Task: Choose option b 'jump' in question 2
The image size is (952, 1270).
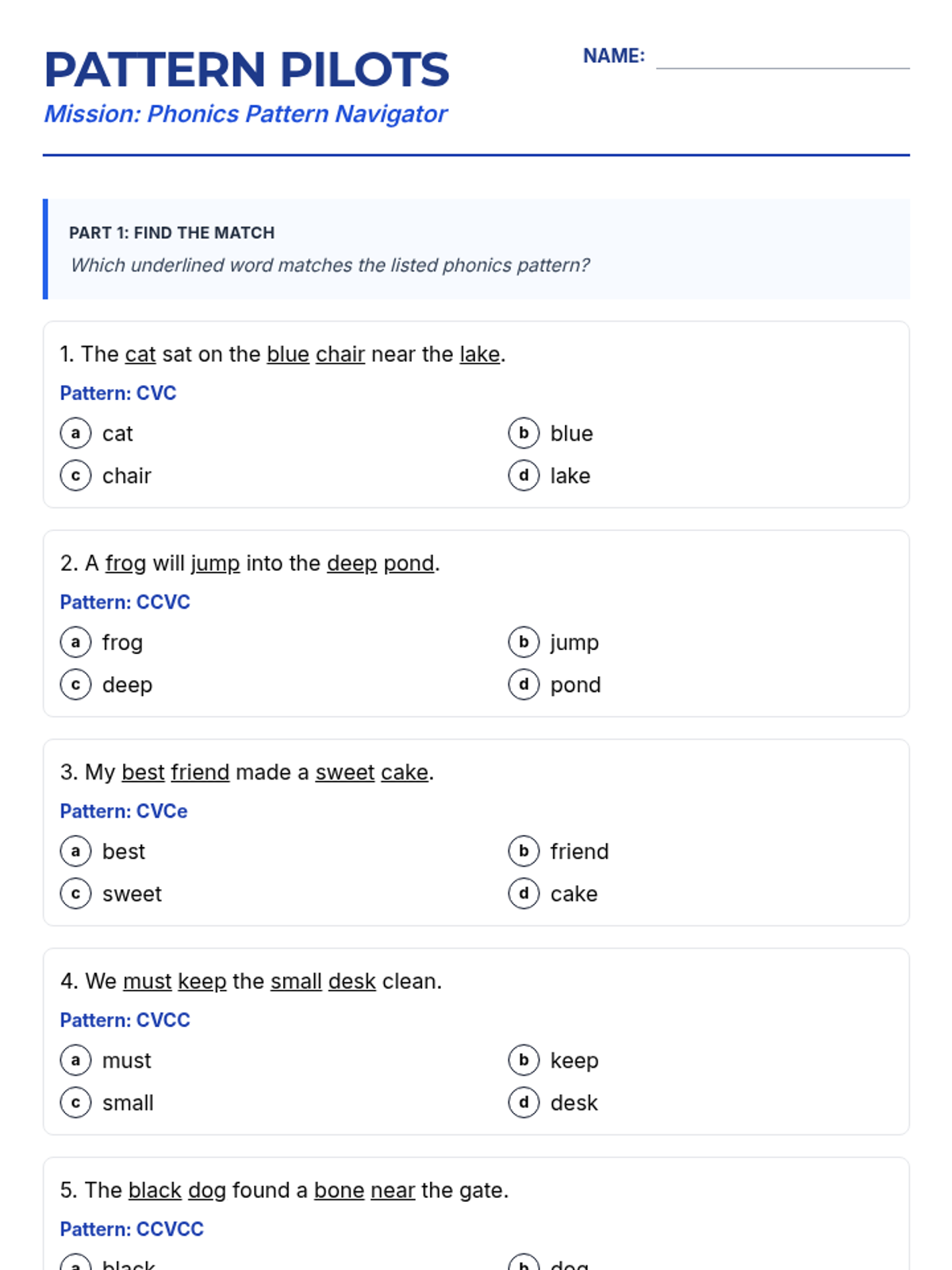Action: tap(524, 642)
